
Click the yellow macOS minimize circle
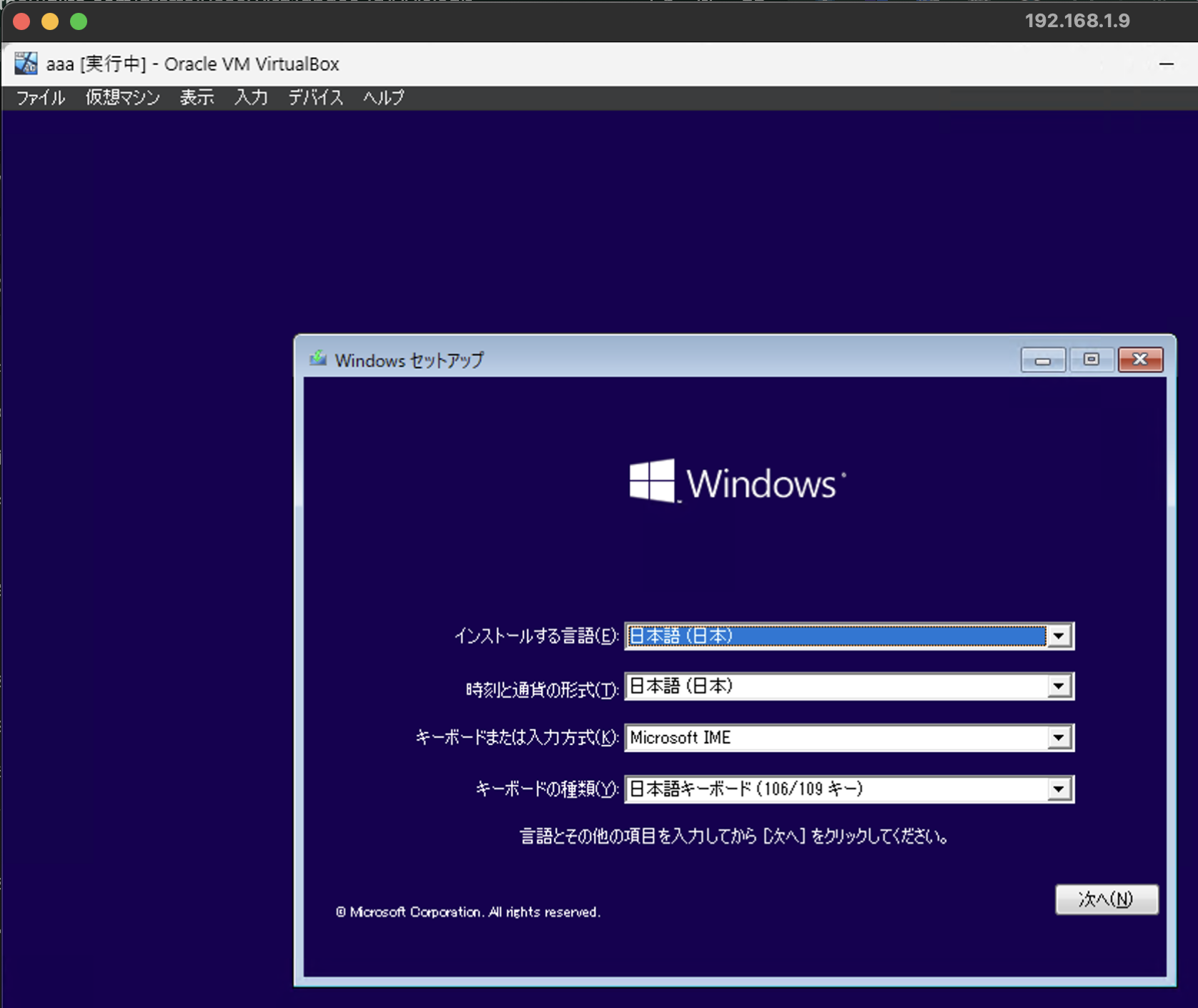tap(49, 21)
